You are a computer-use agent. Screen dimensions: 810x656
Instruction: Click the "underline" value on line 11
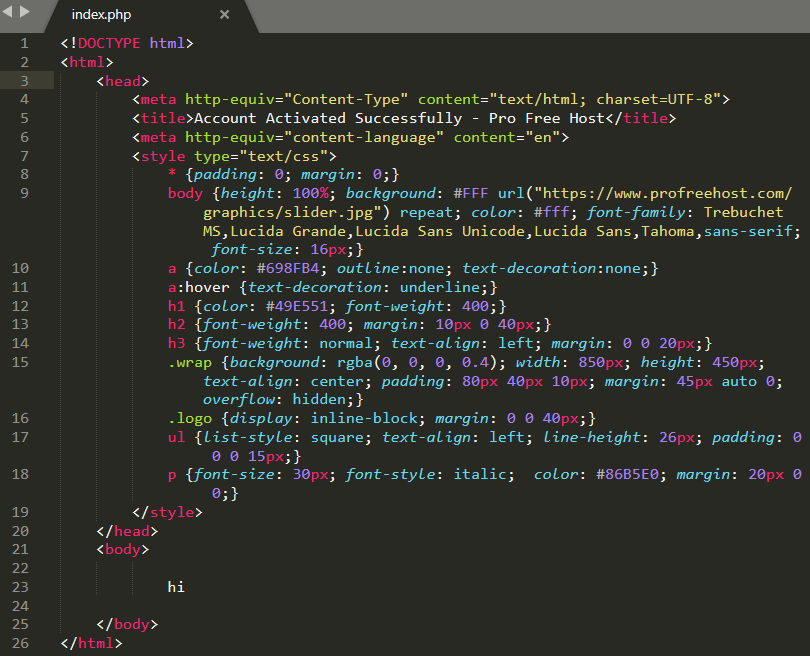click(x=440, y=287)
